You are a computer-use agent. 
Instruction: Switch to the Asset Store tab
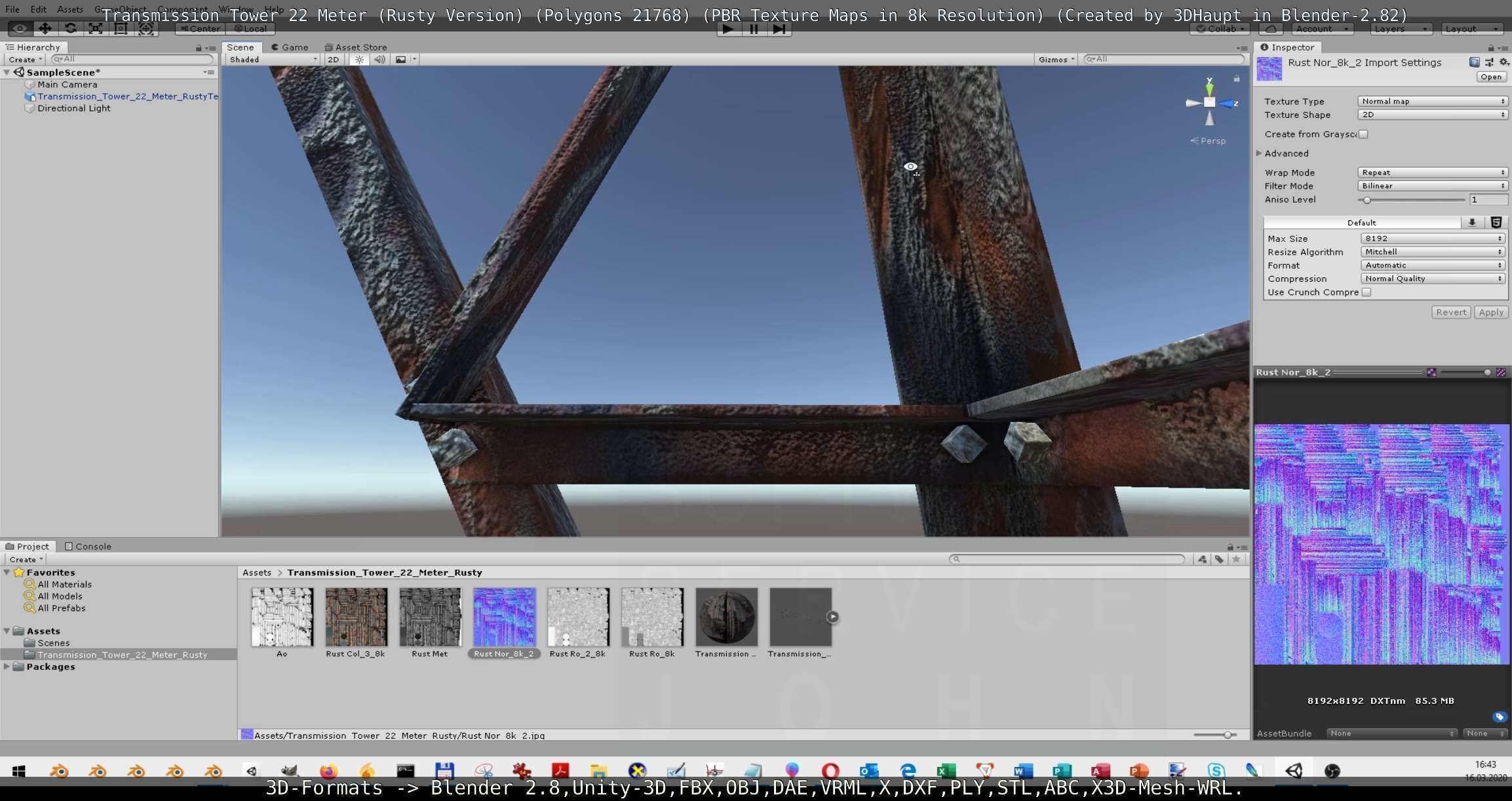(x=356, y=47)
